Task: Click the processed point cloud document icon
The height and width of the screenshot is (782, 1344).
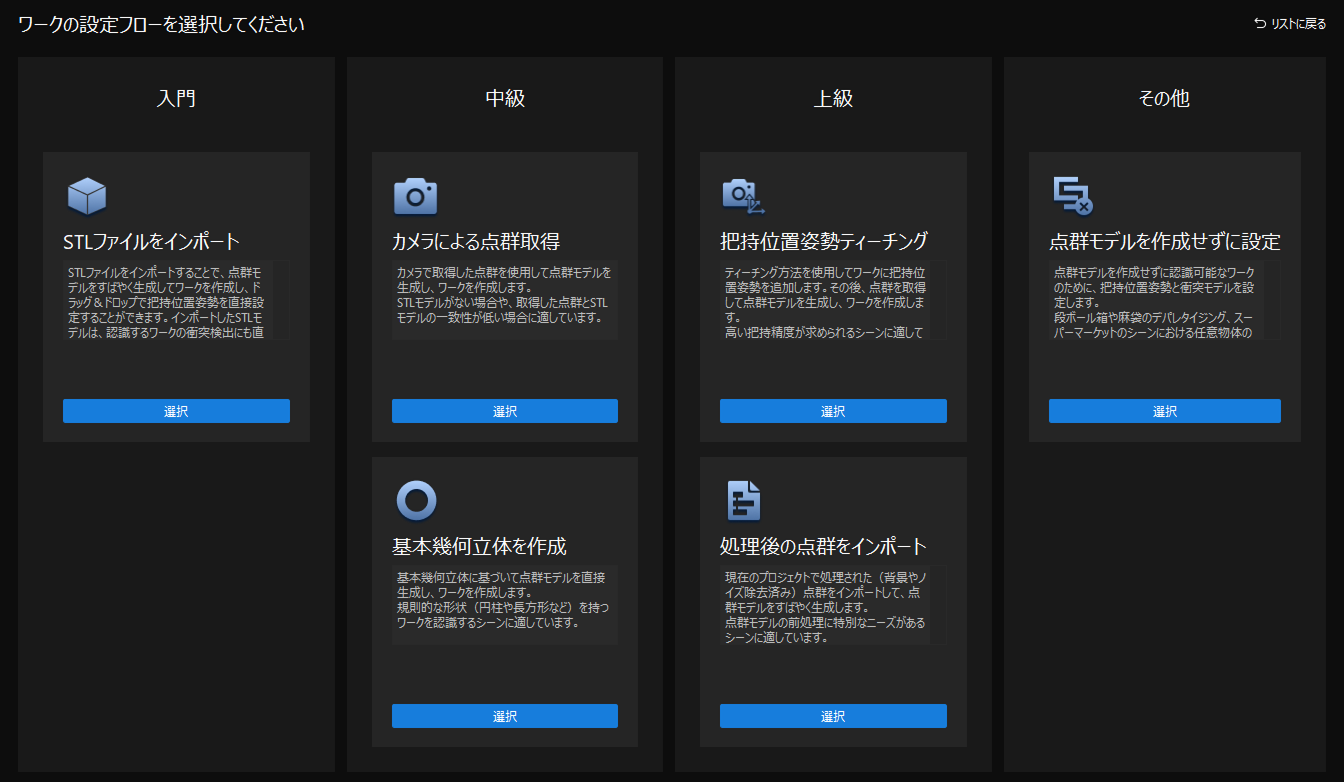Action: 743,501
